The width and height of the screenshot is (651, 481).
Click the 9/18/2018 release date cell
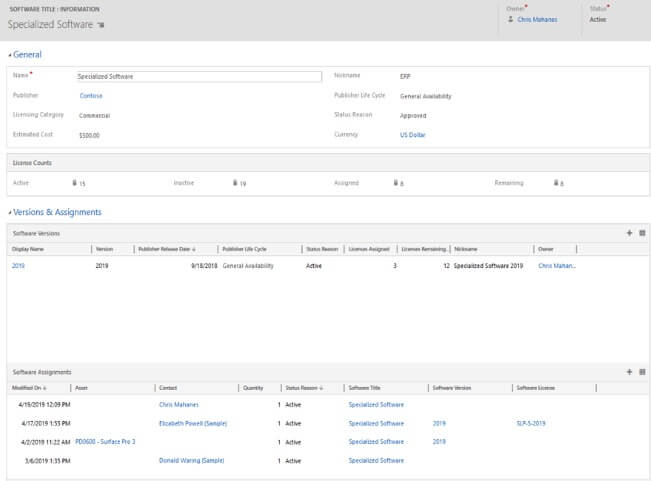204,266
